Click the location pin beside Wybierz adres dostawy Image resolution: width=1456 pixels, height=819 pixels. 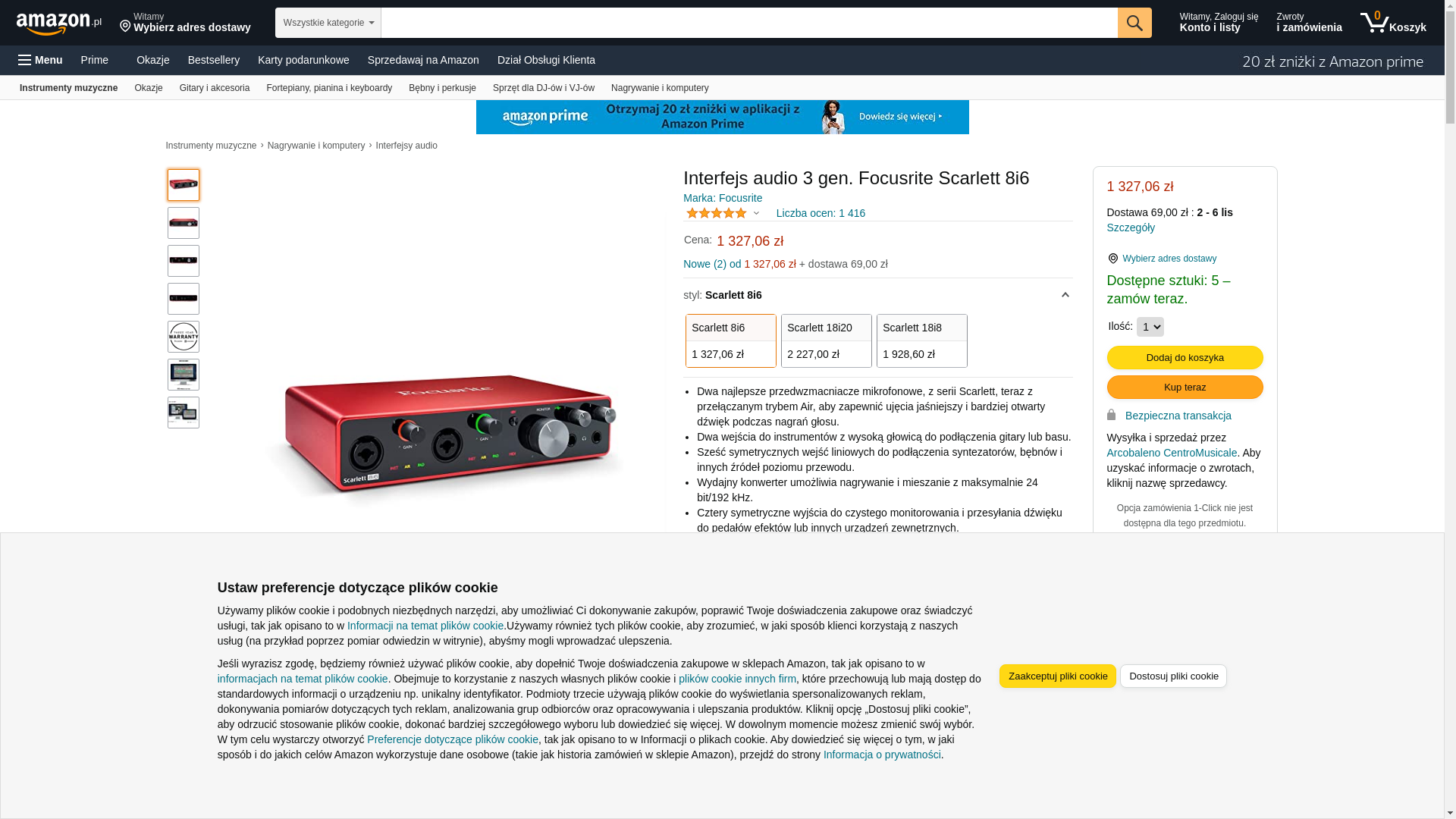coord(1112,259)
